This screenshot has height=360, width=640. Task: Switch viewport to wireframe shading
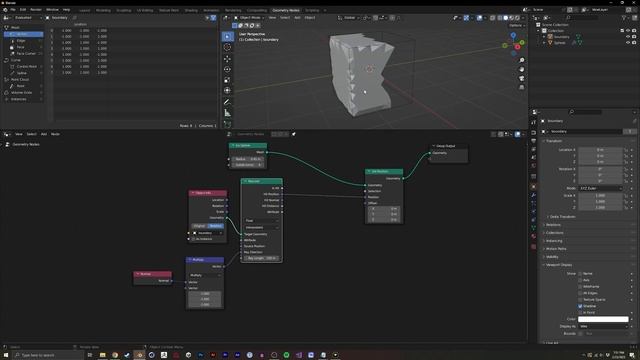[500, 18]
